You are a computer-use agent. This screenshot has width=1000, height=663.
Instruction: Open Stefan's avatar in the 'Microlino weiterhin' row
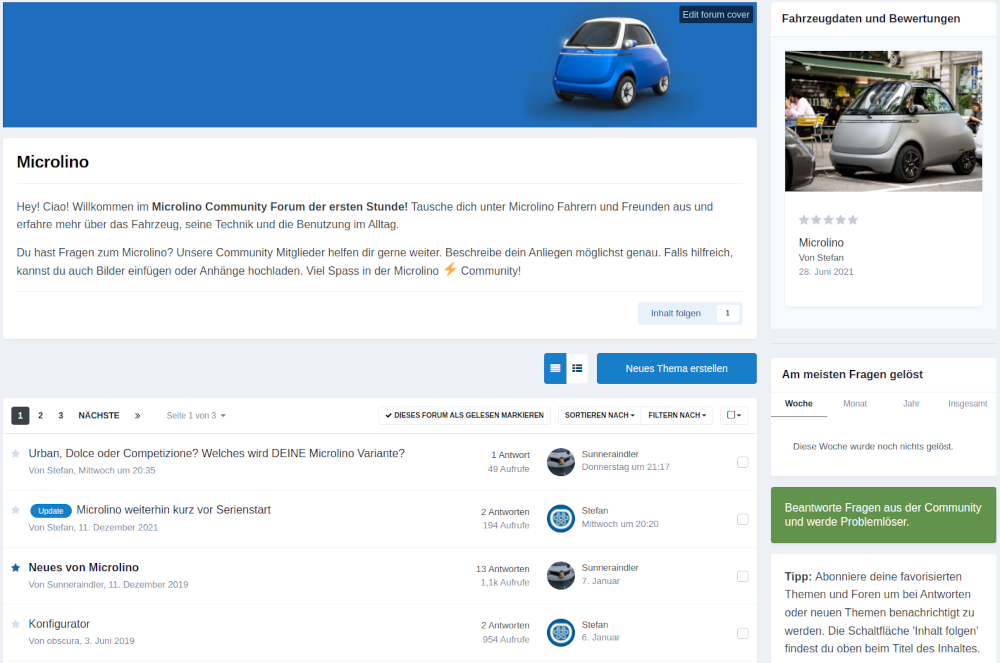pyautogui.click(x=561, y=518)
